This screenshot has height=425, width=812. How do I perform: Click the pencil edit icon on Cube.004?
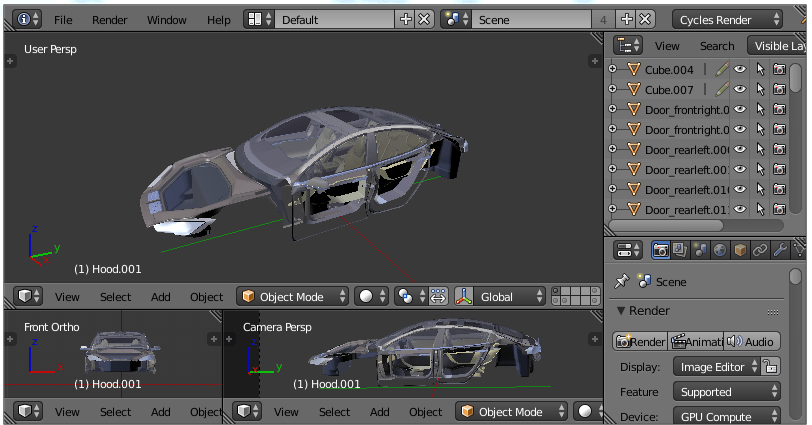721,69
